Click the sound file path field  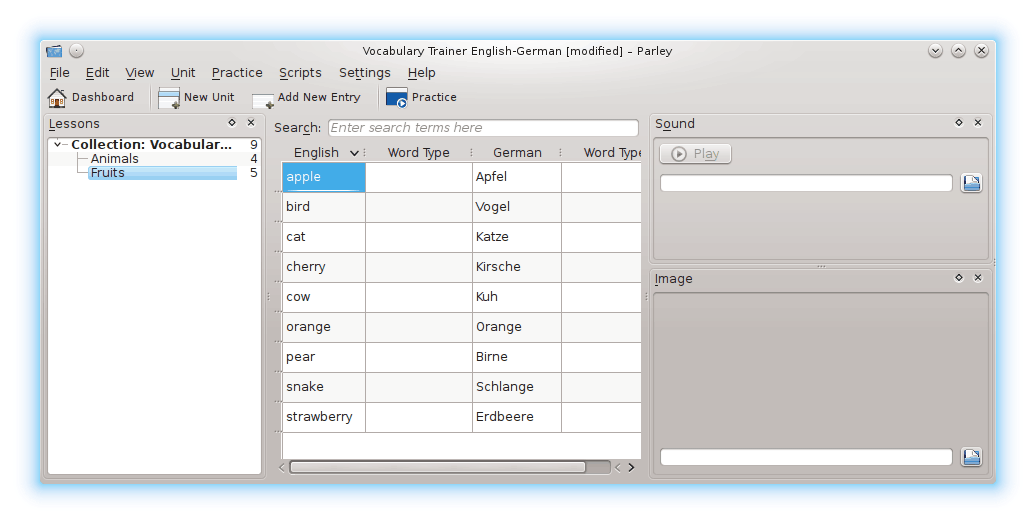pyautogui.click(x=806, y=183)
